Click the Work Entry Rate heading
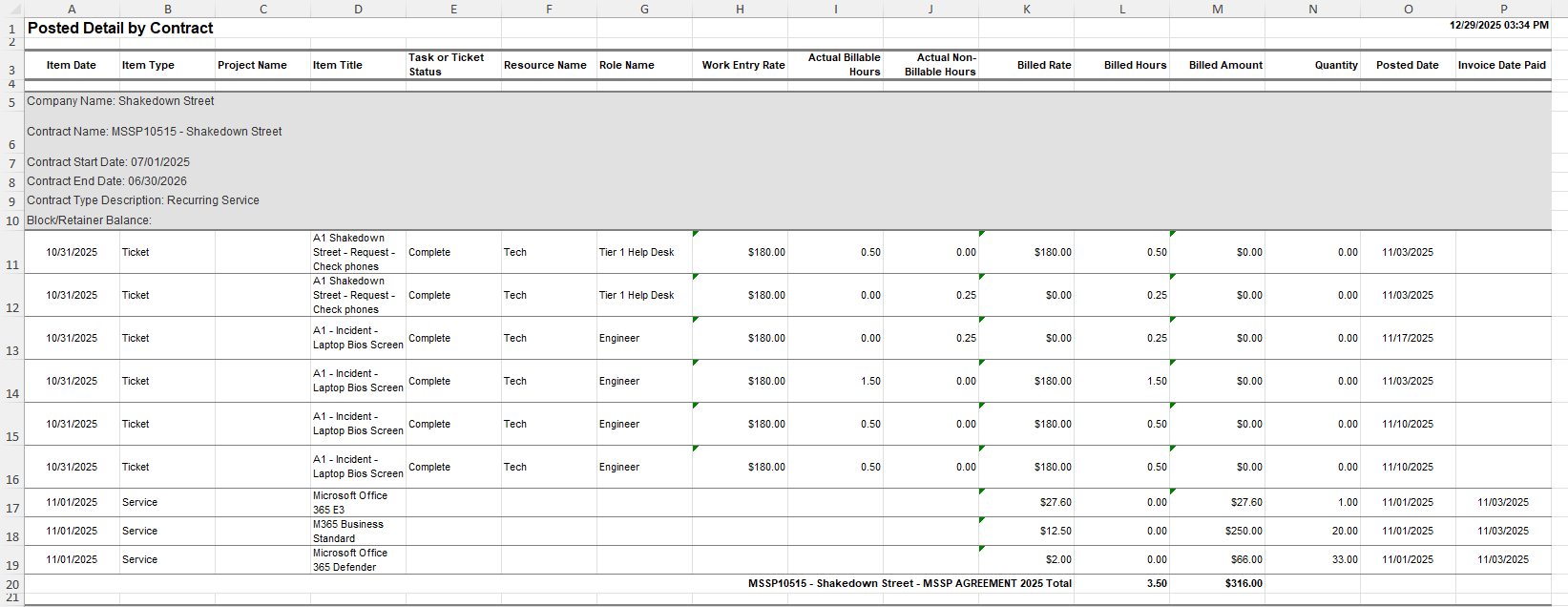This screenshot has height=607, width=1568. pyautogui.click(x=743, y=65)
